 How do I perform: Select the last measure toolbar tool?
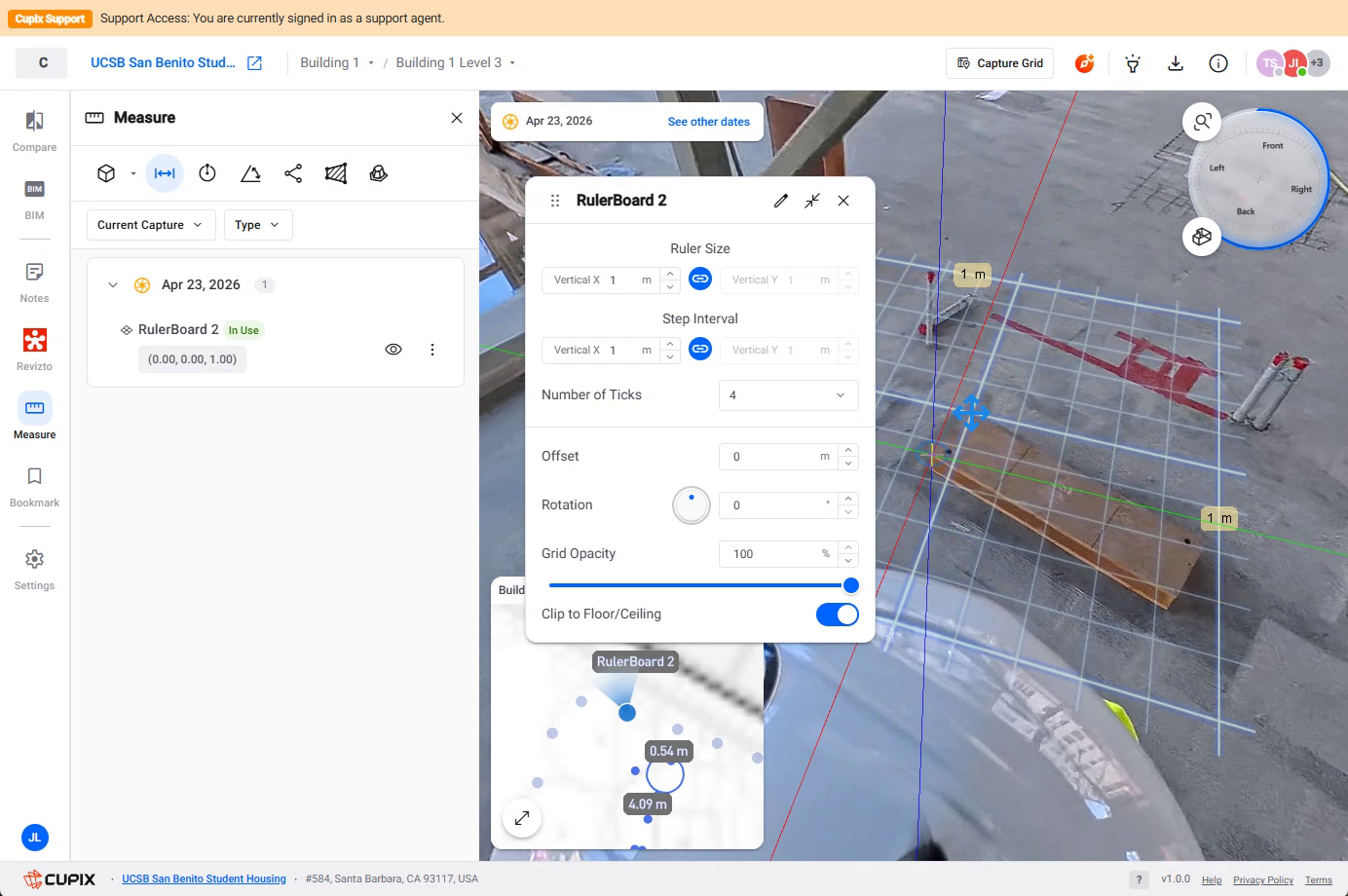(379, 173)
